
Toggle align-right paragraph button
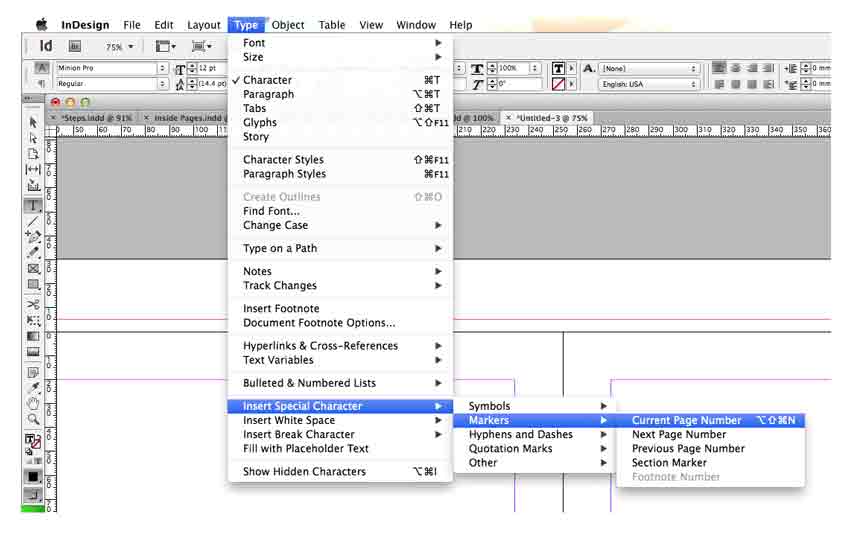pos(752,68)
